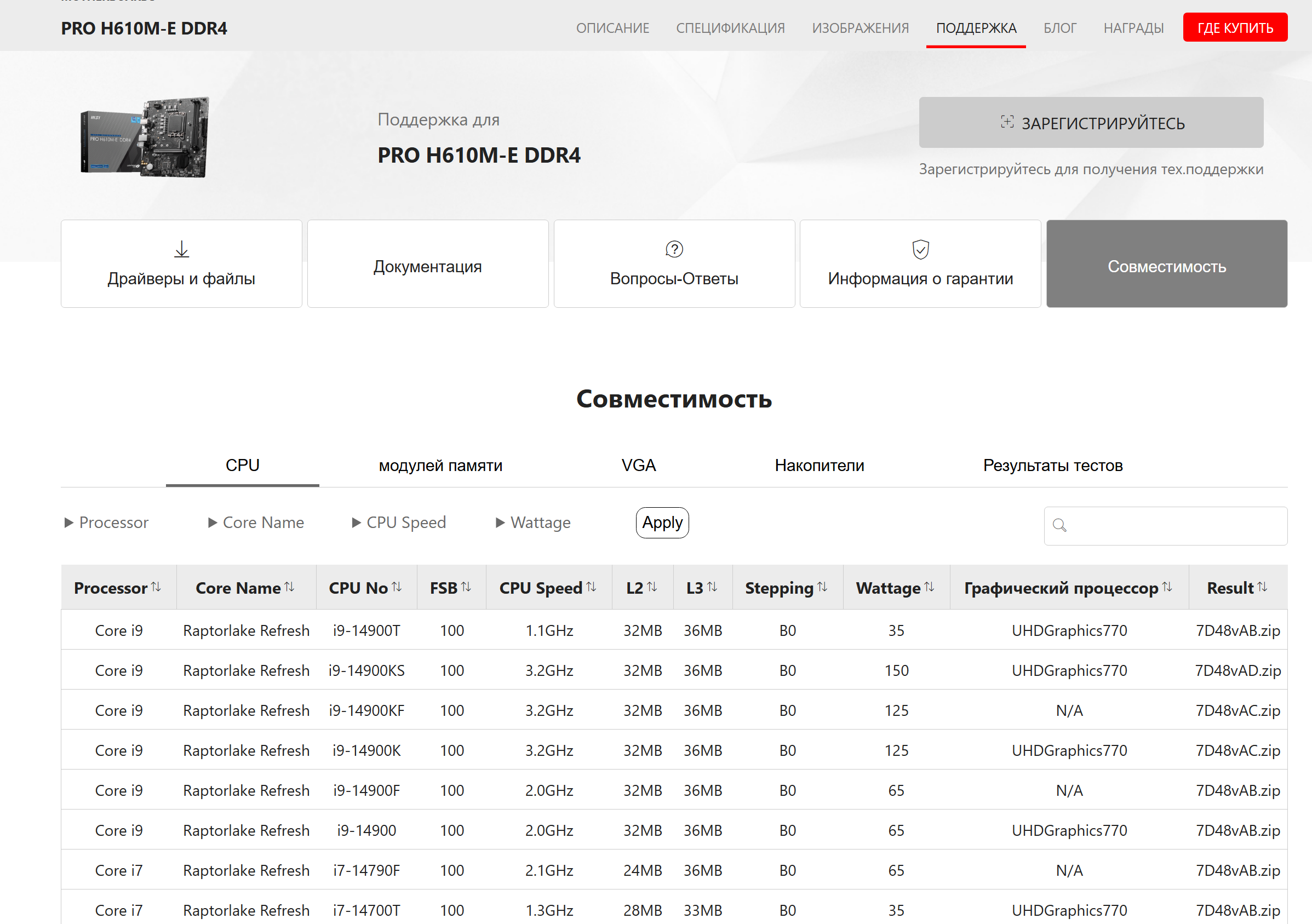This screenshot has height=924, width=1312.
Task: Sort table by Processor column arrows
Action: 156,587
